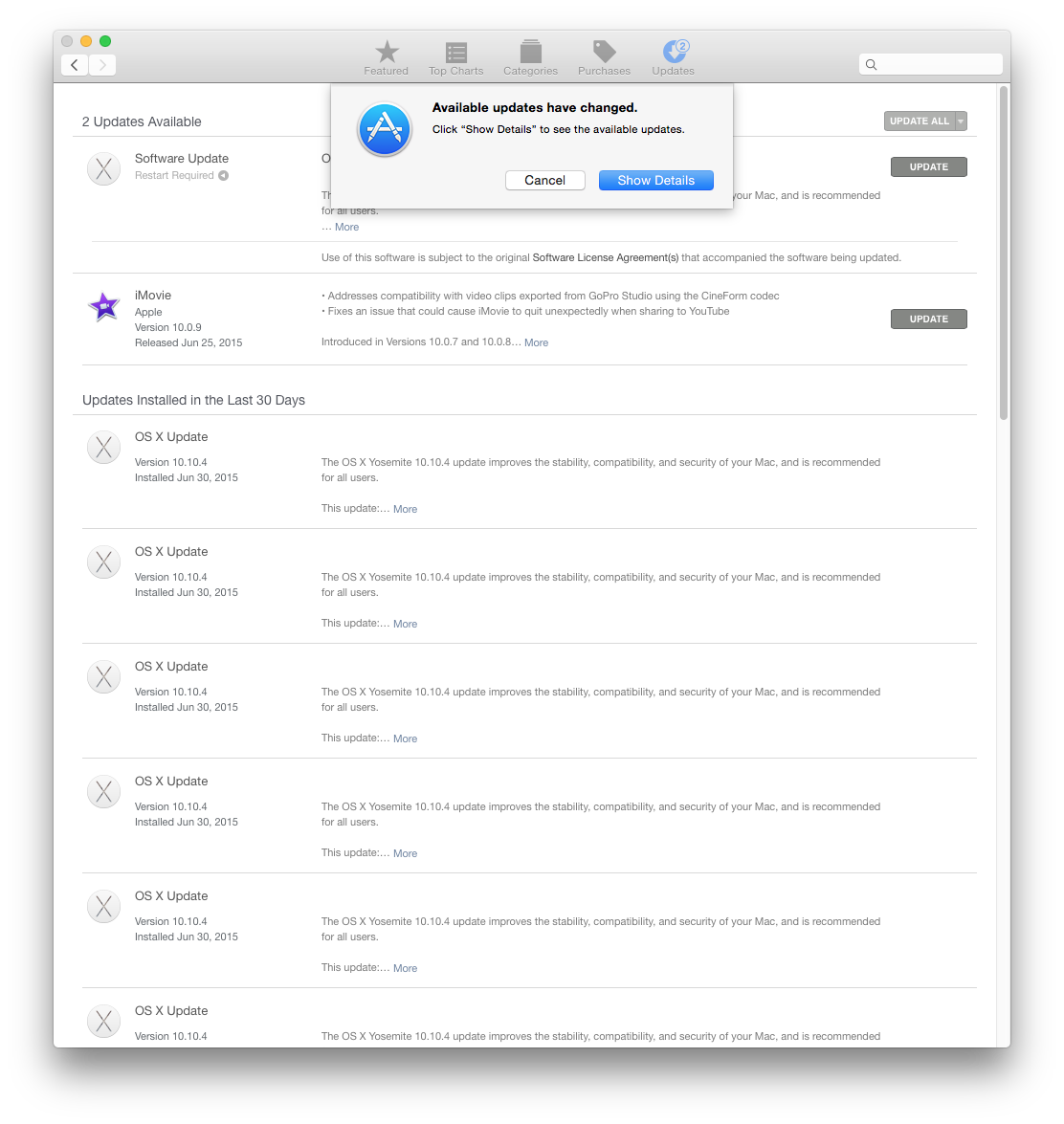Click More link in first OS X Update
The width and height of the screenshot is (1064, 1124).
pyautogui.click(x=405, y=509)
